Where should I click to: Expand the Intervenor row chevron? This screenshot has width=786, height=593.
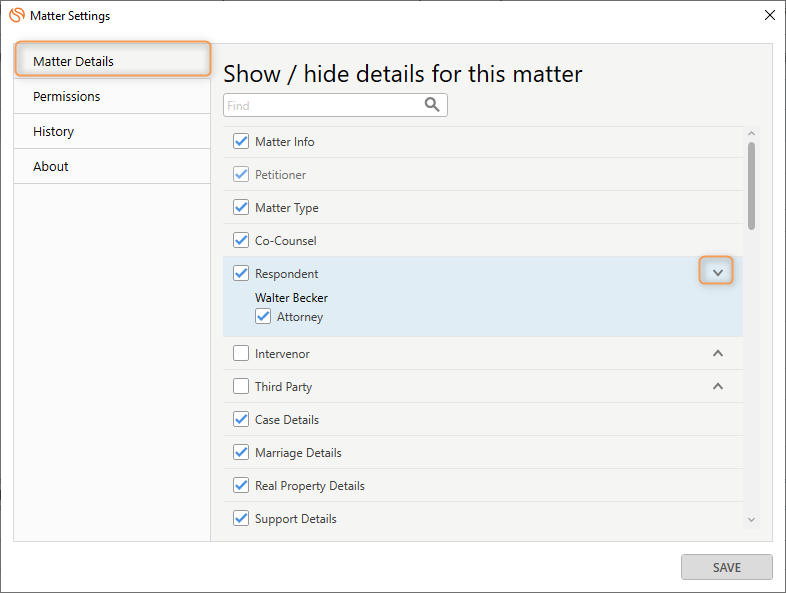(x=717, y=353)
